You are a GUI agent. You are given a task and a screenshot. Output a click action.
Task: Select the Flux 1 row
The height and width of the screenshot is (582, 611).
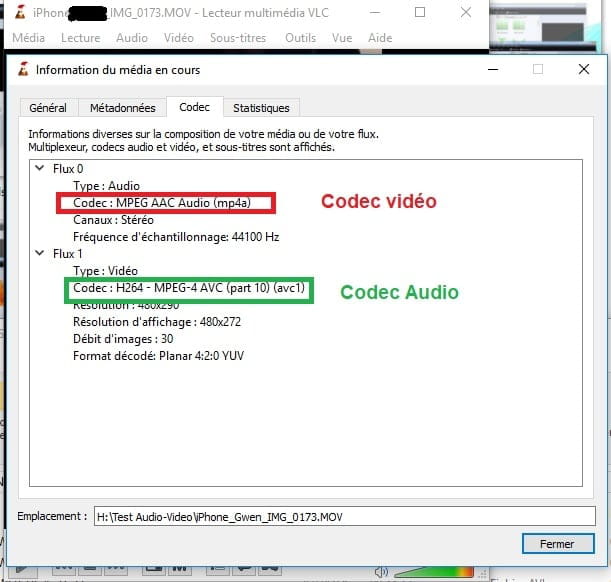click(68, 254)
